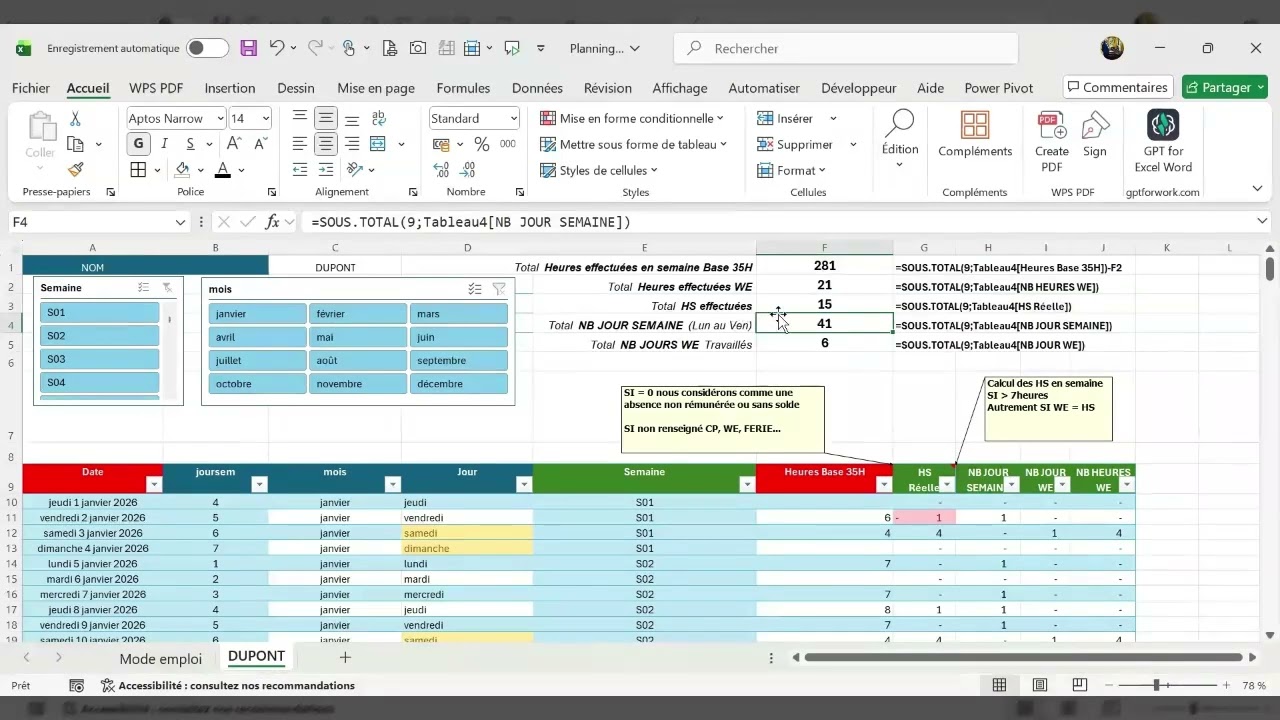Select juin in the mois slicer

pyautogui.click(x=459, y=338)
